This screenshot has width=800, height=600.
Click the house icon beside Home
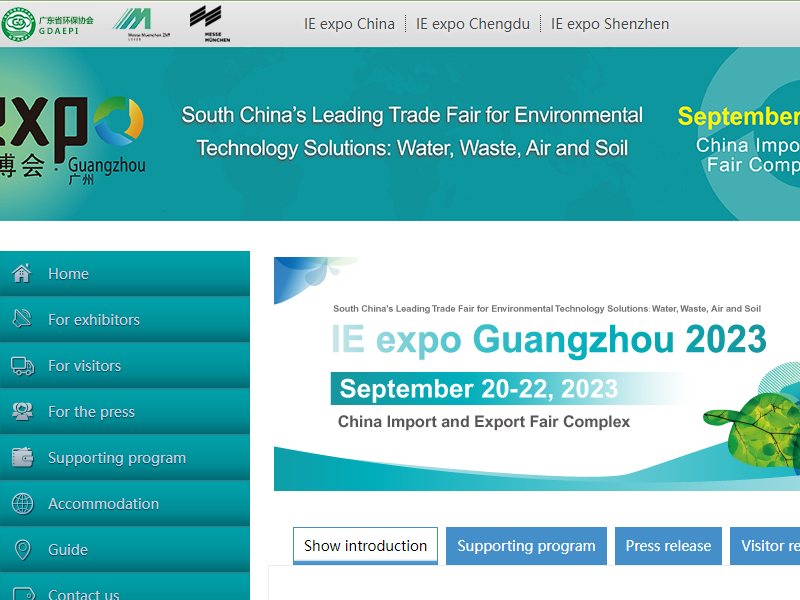pos(22,273)
